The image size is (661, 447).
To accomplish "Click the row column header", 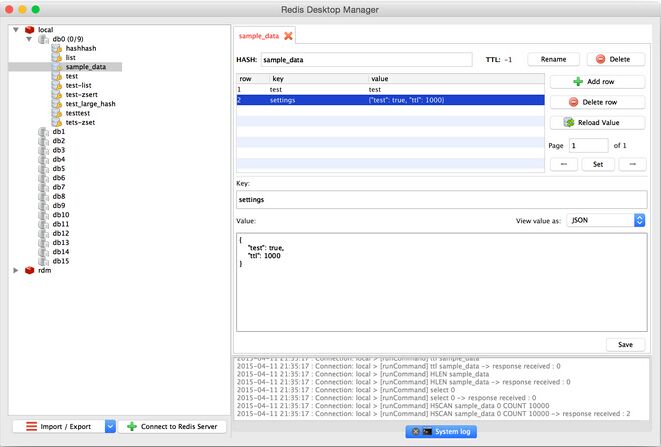I will tap(253, 78).
